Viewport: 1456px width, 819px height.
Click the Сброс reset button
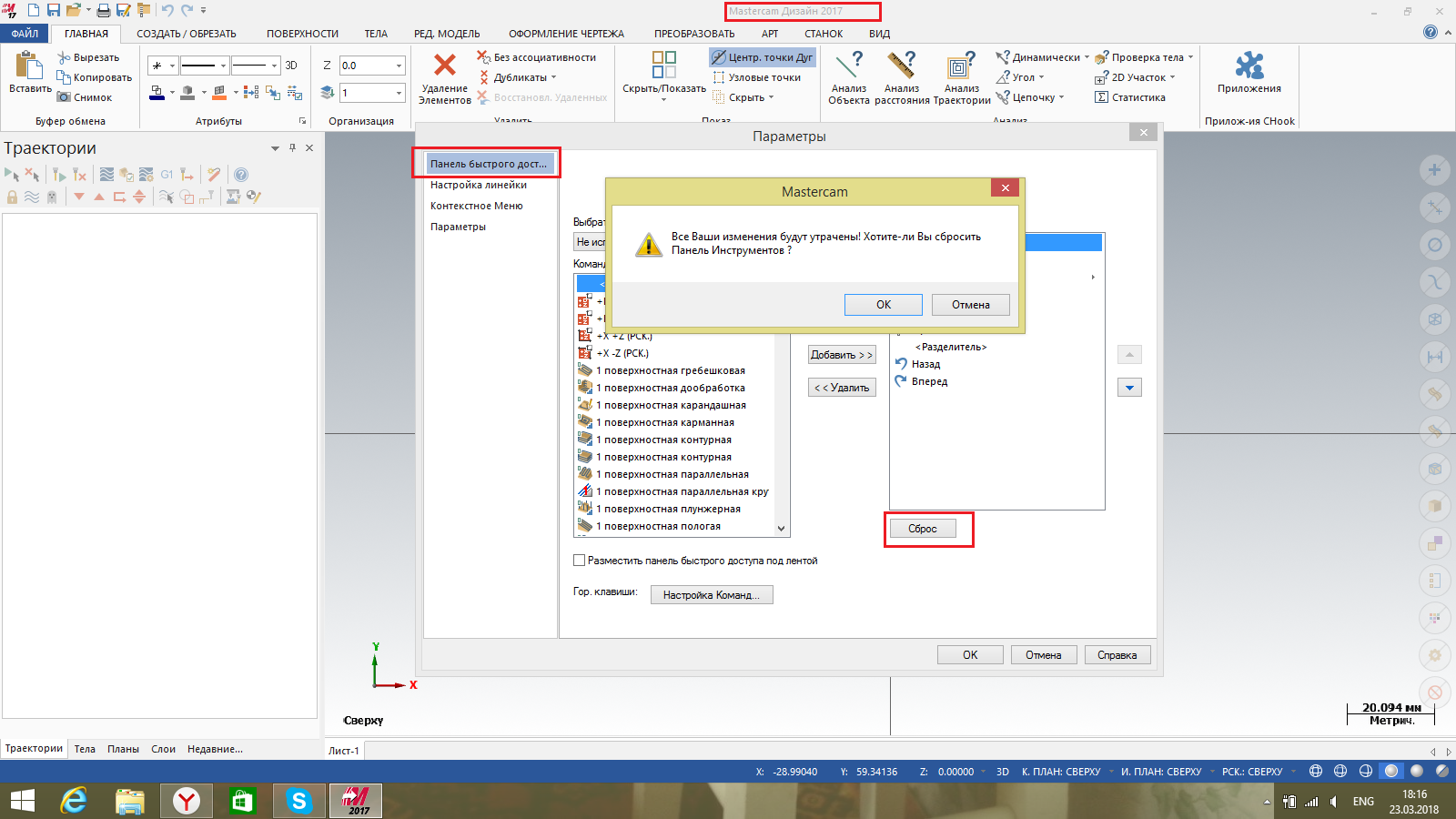coord(922,529)
